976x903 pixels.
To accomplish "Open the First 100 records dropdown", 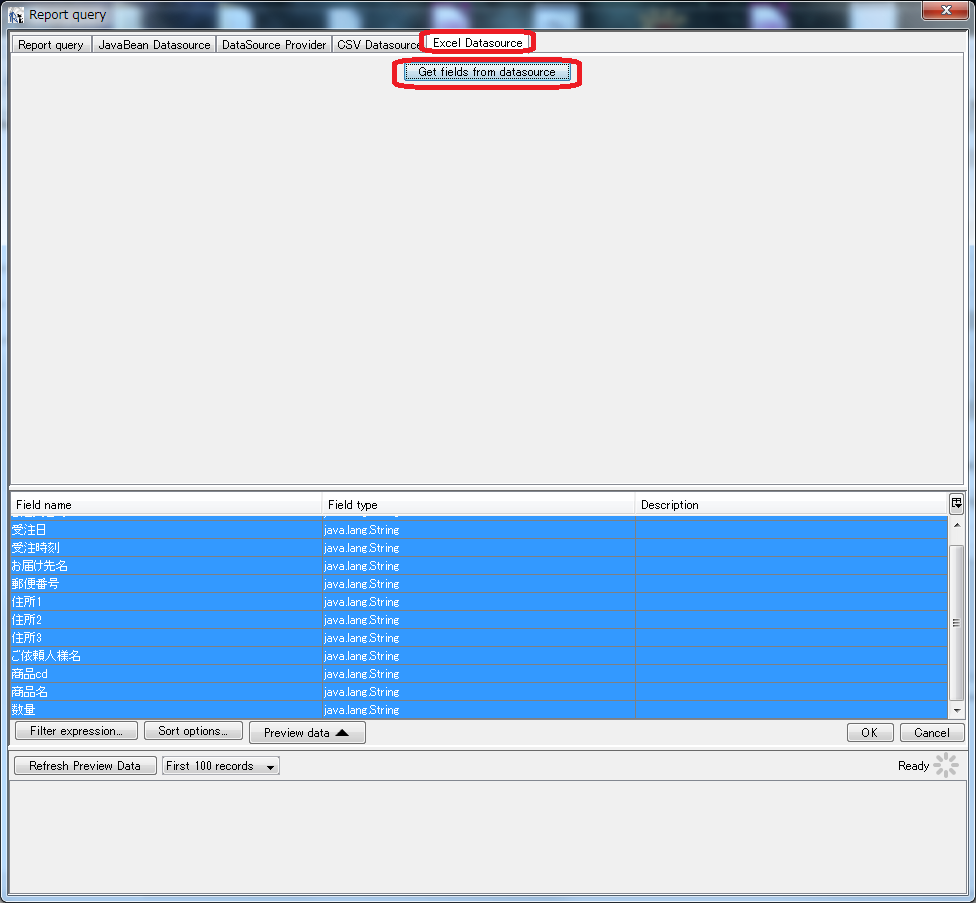I will coord(220,765).
